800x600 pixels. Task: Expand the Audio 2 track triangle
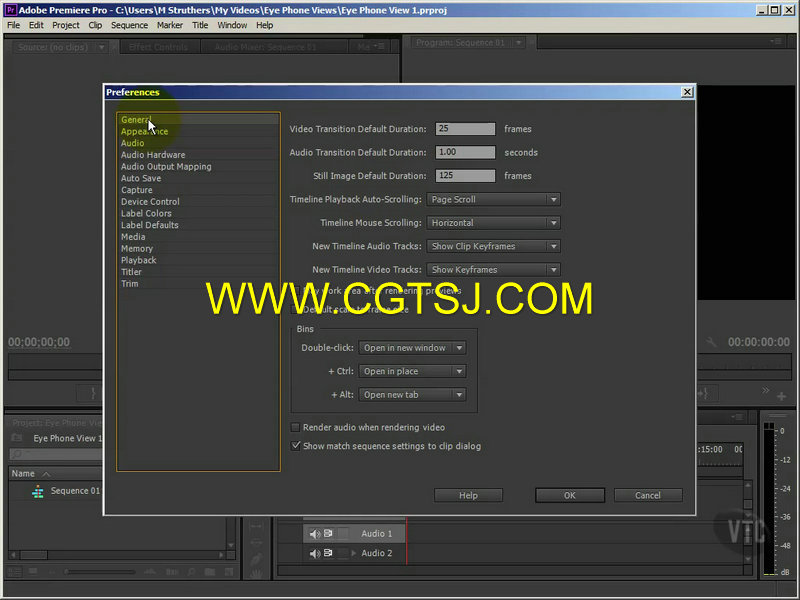[354, 553]
